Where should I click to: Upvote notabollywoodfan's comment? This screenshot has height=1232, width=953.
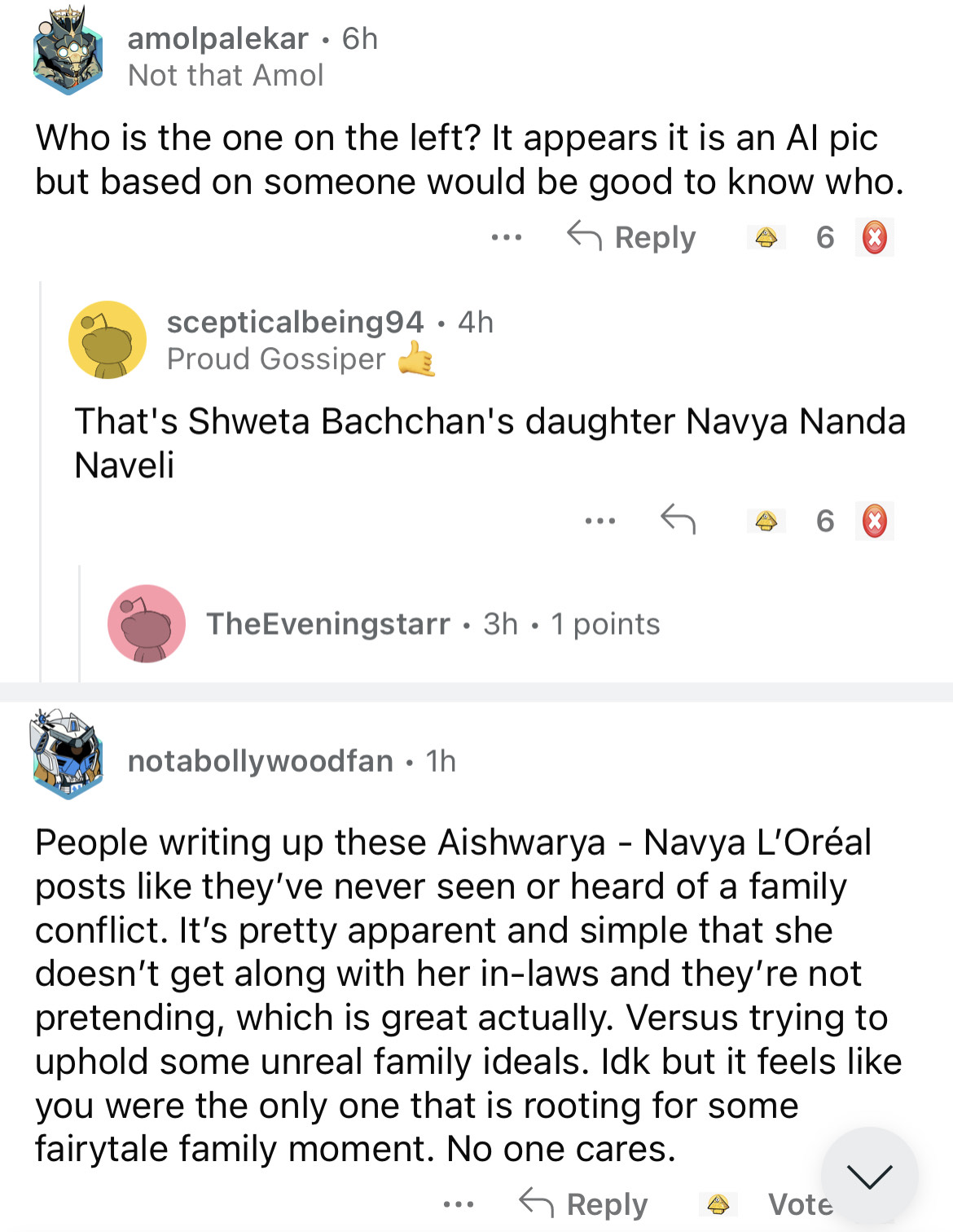pos(718,1203)
